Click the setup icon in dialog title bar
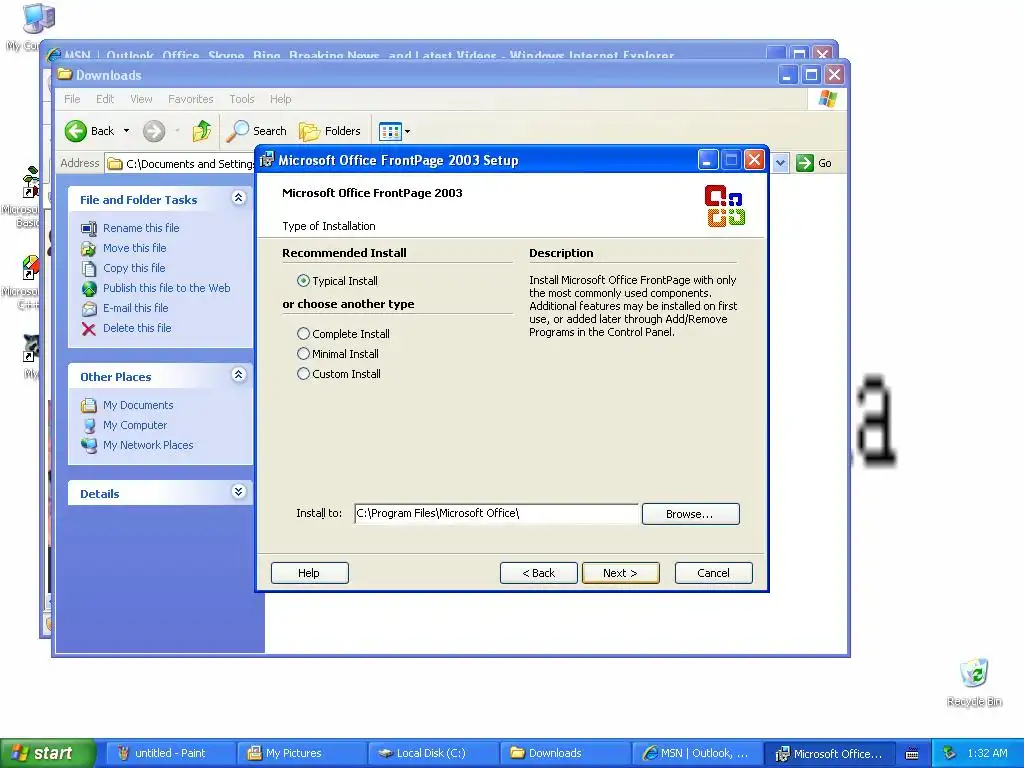Screen dimensions: 1024x768 click(266, 160)
